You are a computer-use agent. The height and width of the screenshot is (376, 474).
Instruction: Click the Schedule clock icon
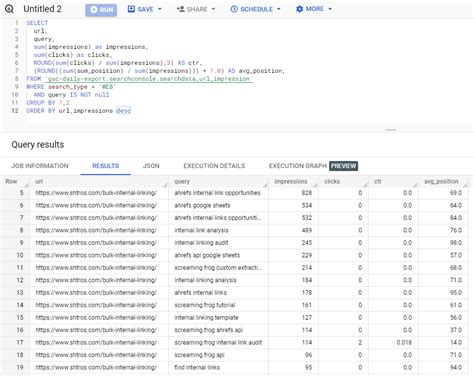pyautogui.click(x=234, y=9)
